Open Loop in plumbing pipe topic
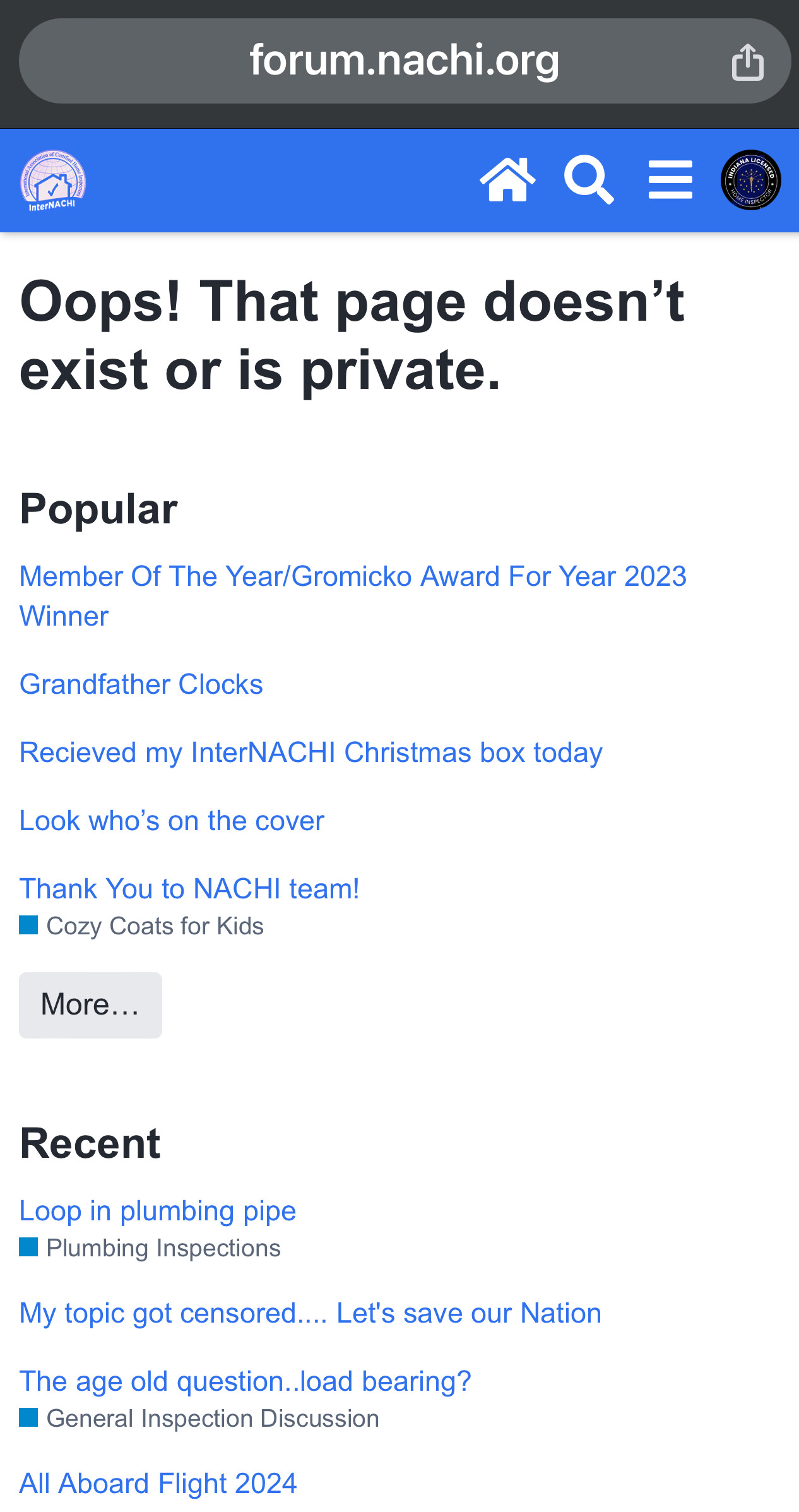Image resolution: width=799 pixels, height=1512 pixels. 158,1211
